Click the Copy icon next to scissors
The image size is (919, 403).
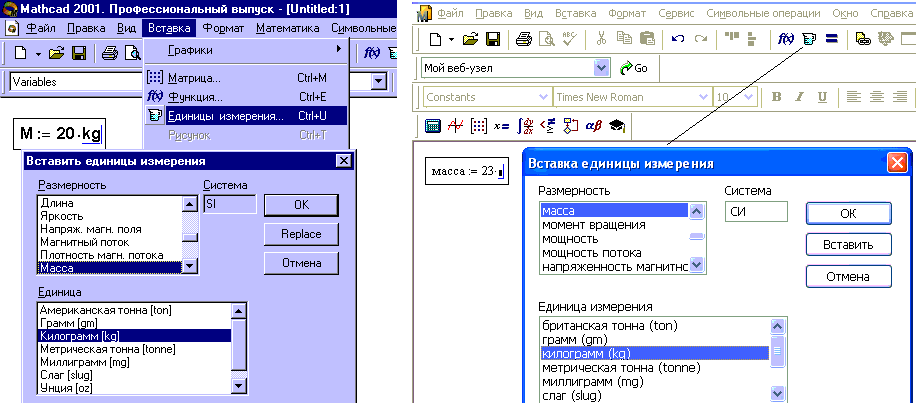click(624, 39)
